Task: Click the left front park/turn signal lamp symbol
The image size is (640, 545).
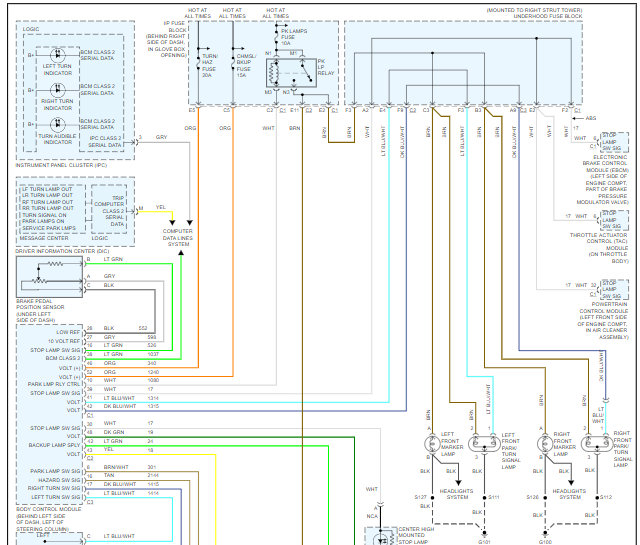Action: coord(484,443)
